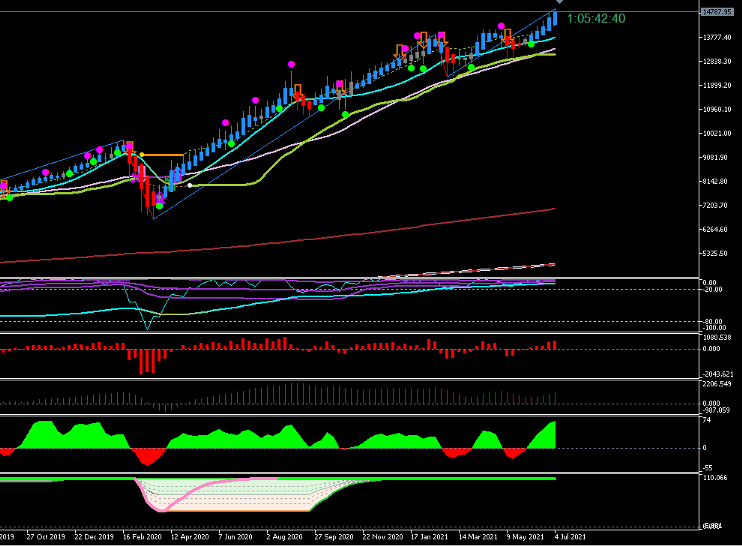The width and height of the screenshot is (742, 546).
Task: Click the magenta square marker at far left
Action: click(4, 184)
